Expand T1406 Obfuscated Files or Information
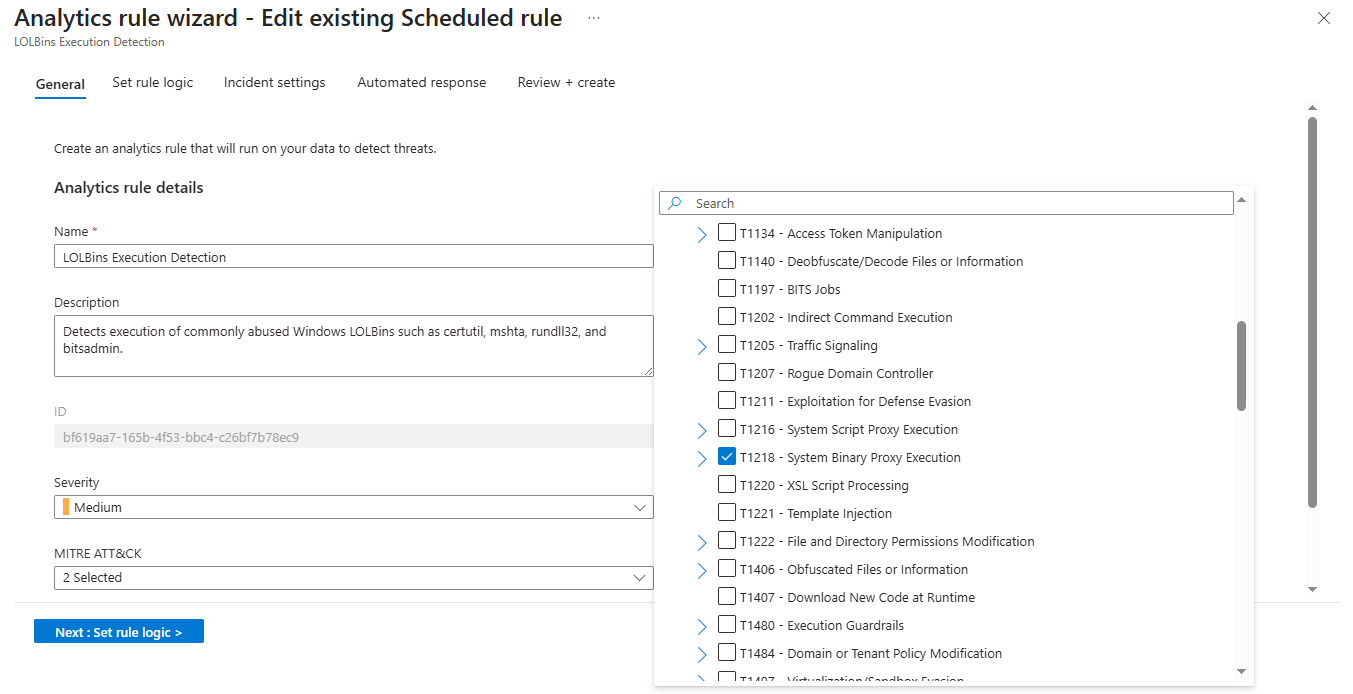1353x694 pixels. point(702,570)
